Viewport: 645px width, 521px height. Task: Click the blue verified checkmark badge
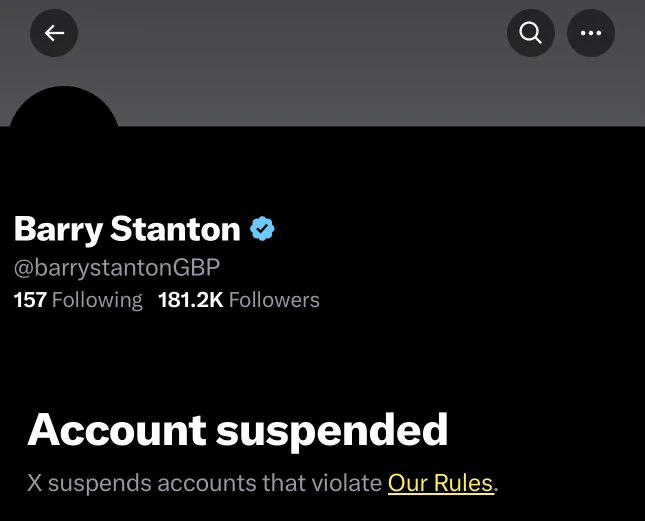262,229
